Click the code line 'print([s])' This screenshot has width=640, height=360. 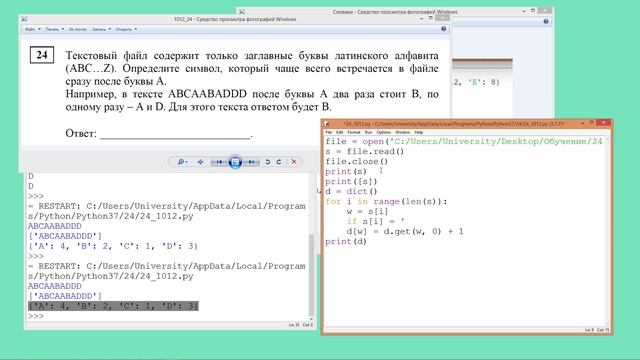(351, 182)
